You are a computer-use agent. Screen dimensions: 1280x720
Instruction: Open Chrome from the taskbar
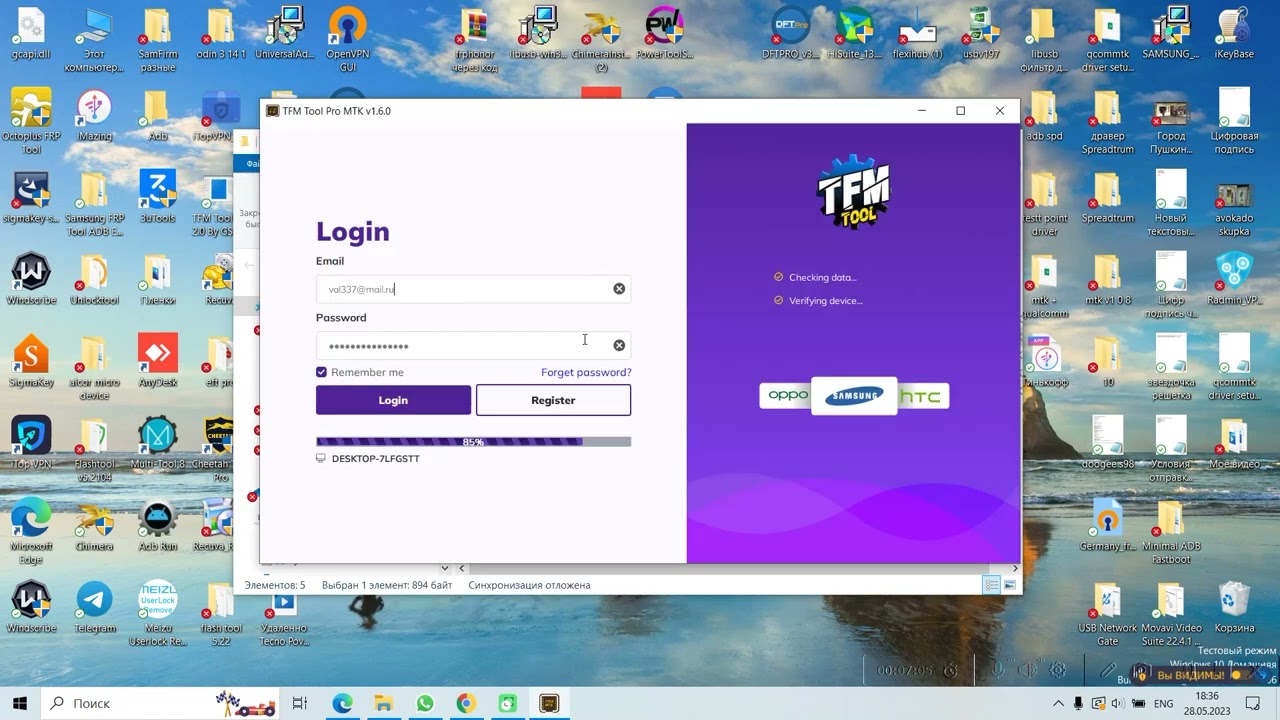466,703
